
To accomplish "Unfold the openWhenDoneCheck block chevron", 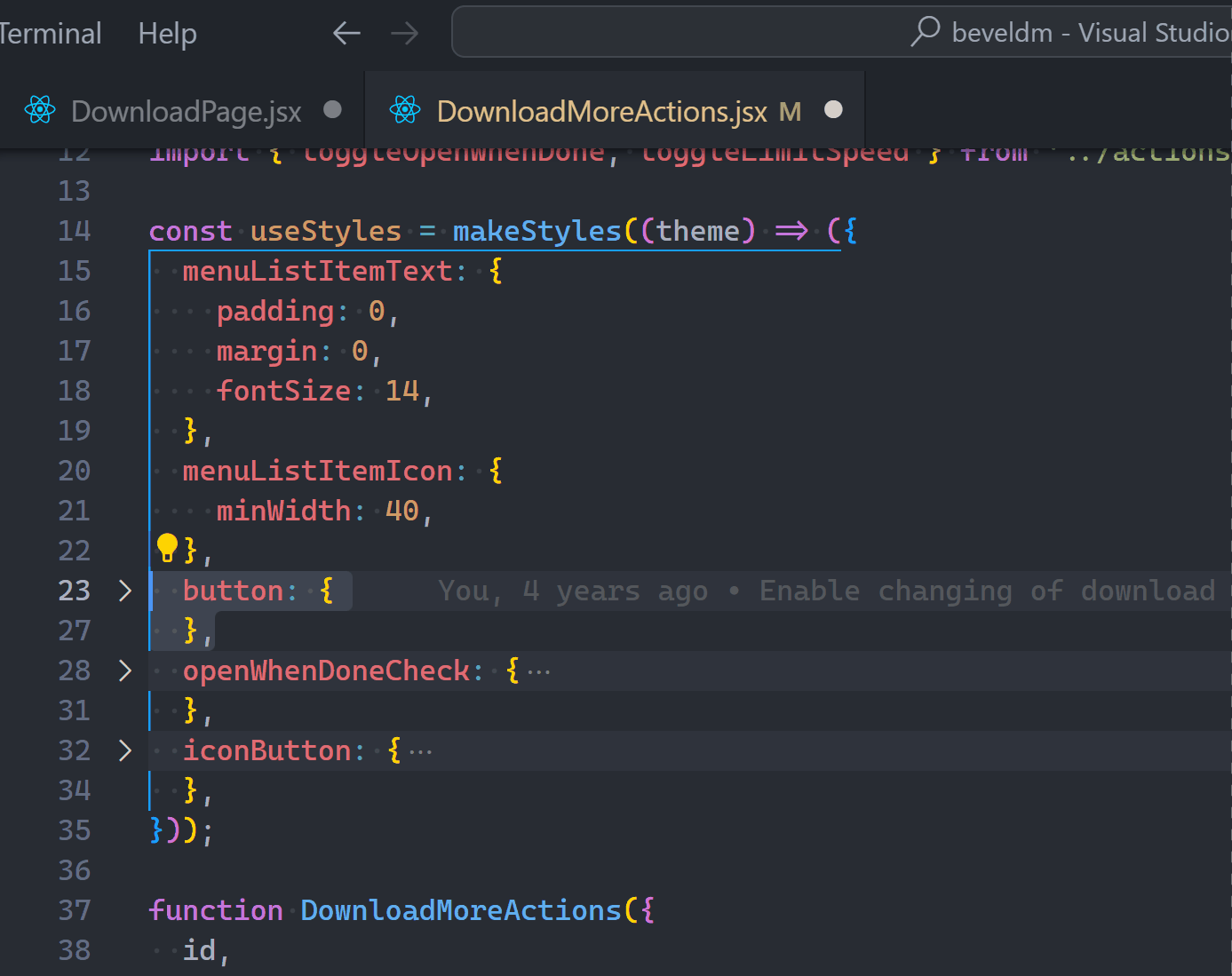I will coord(125,671).
